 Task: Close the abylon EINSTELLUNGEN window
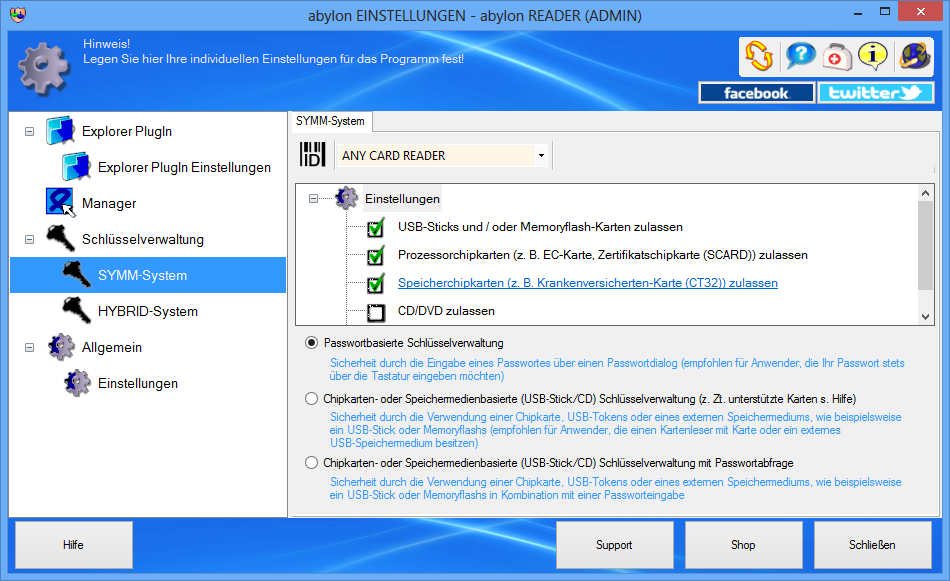tap(921, 12)
